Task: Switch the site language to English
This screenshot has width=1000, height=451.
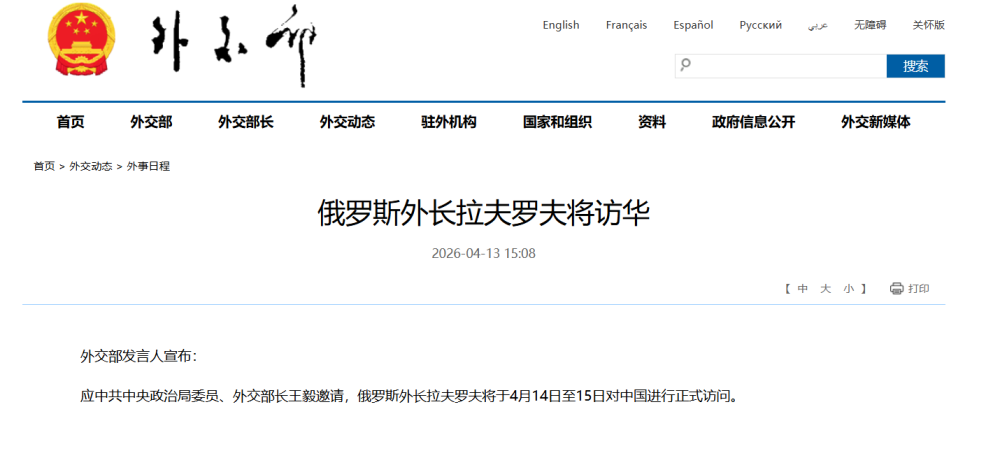Action: [561, 25]
